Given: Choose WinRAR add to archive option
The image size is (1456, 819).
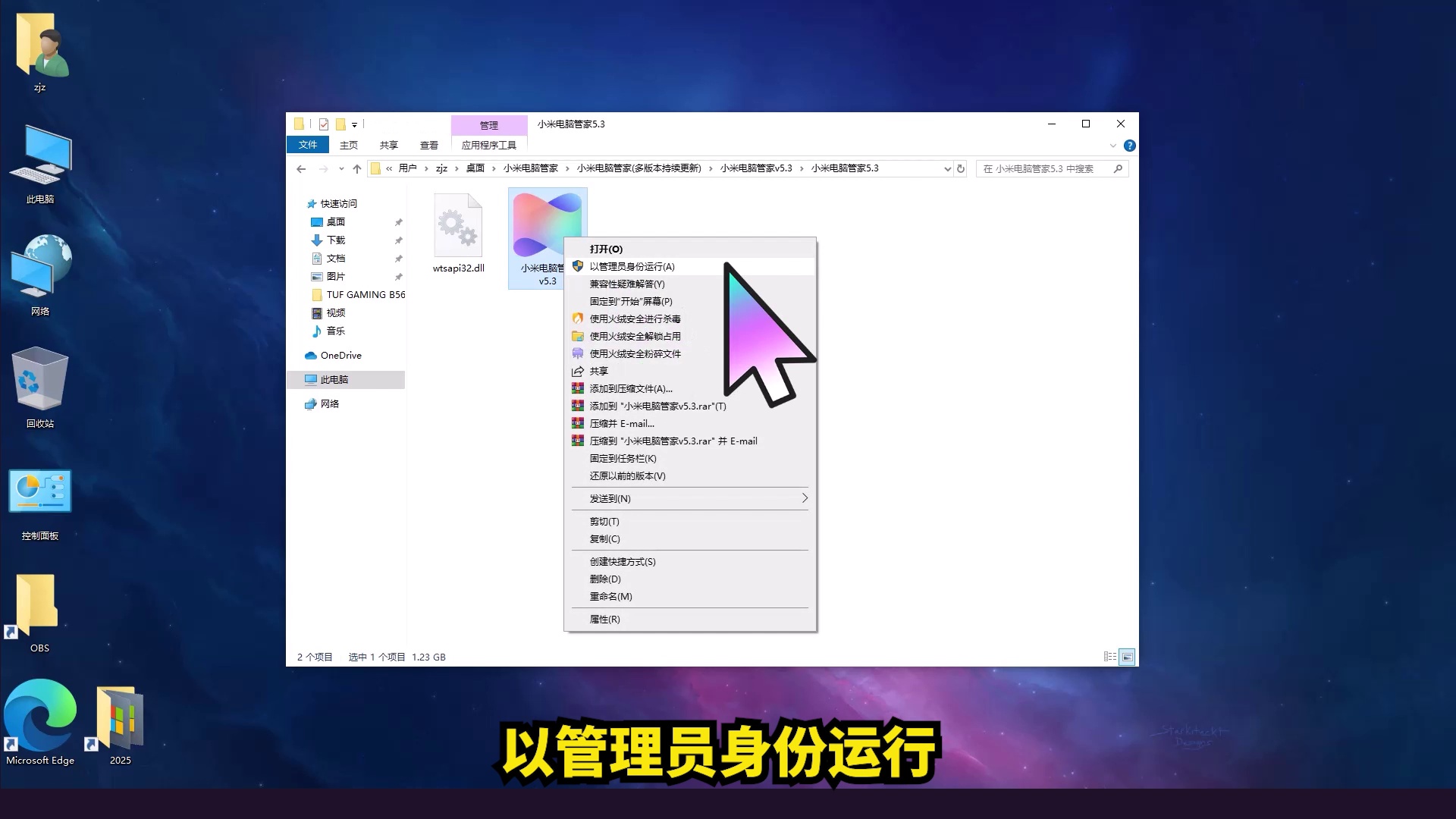Looking at the screenshot, I should click(x=630, y=389).
